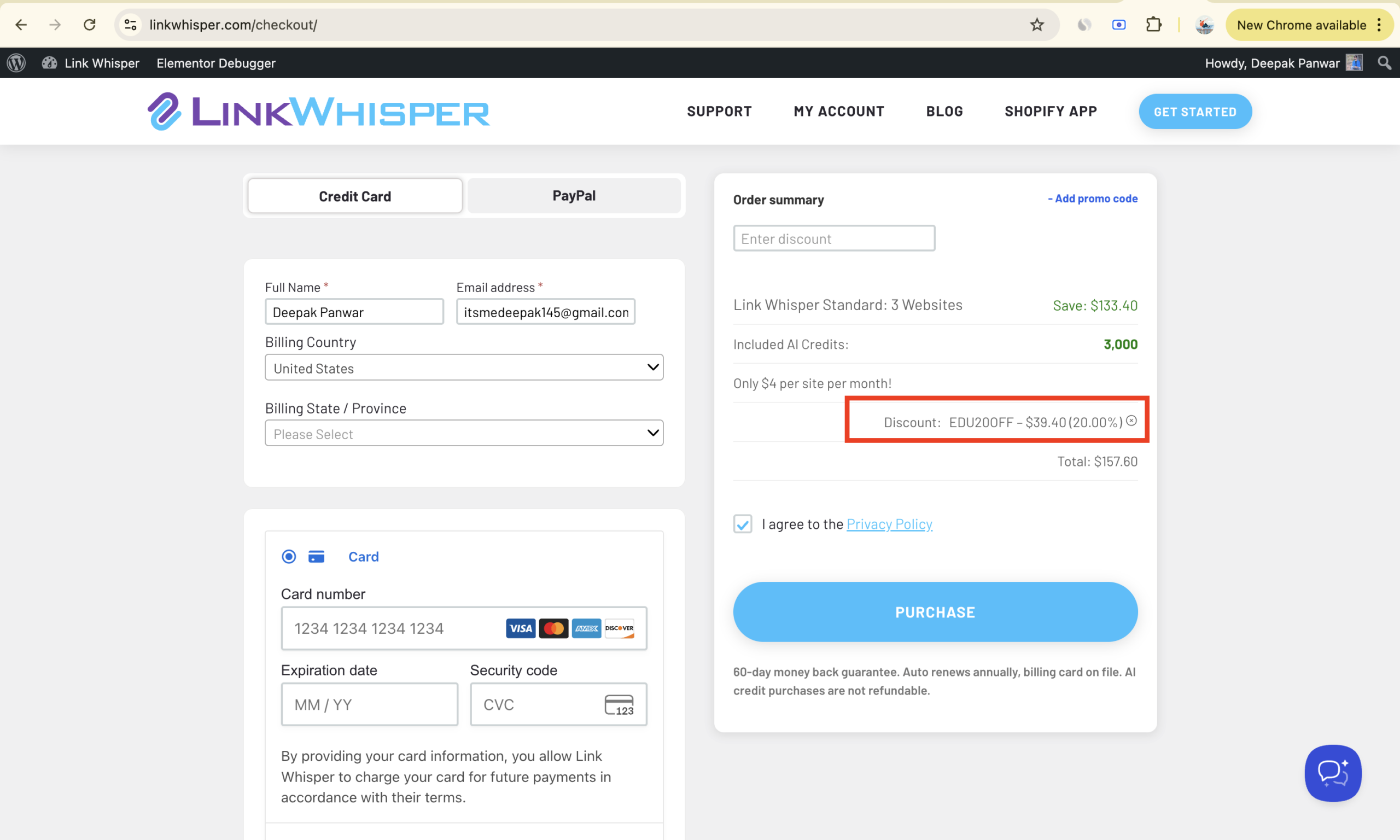Click the Security code CVC field

pyautogui.click(x=558, y=705)
